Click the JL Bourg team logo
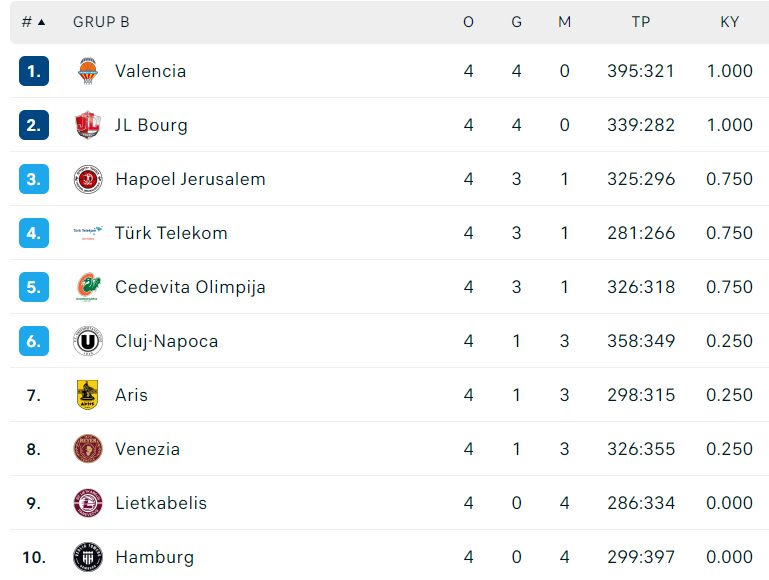The image size is (769, 580). click(88, 125)
